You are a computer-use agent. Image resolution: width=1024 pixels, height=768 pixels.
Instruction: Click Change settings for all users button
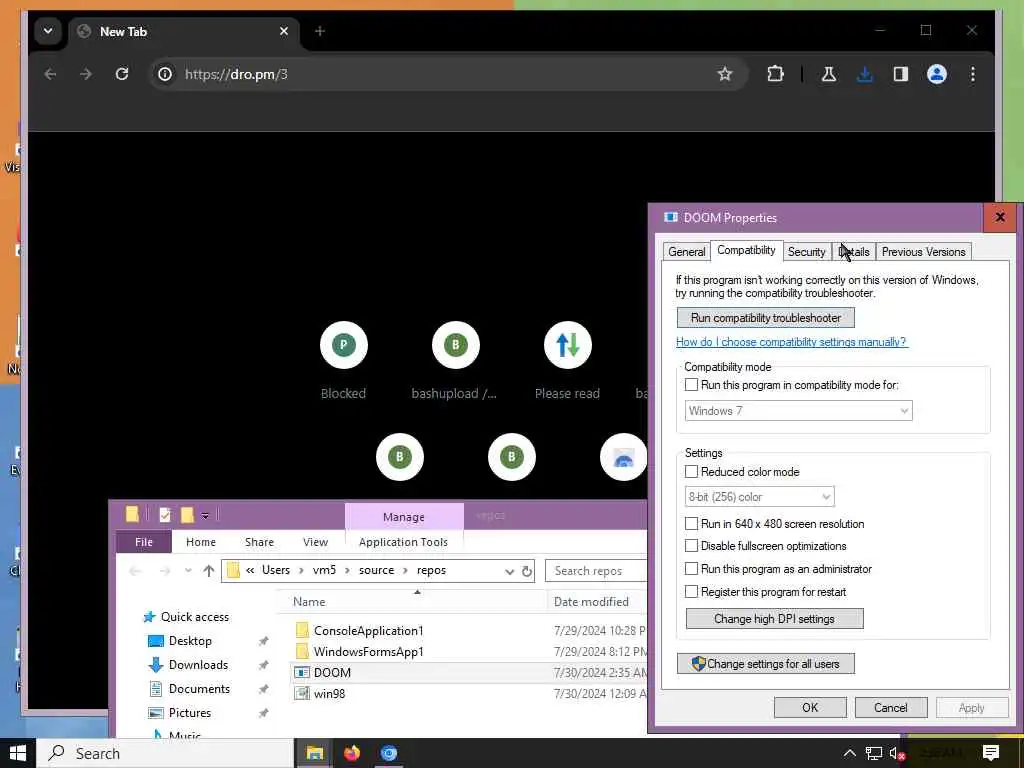point(765,664)
